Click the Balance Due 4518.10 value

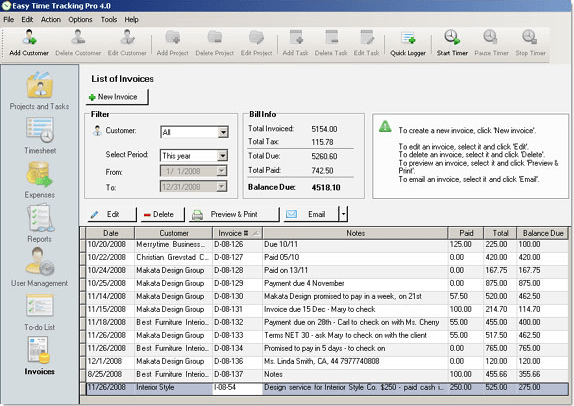click(326, 187)
